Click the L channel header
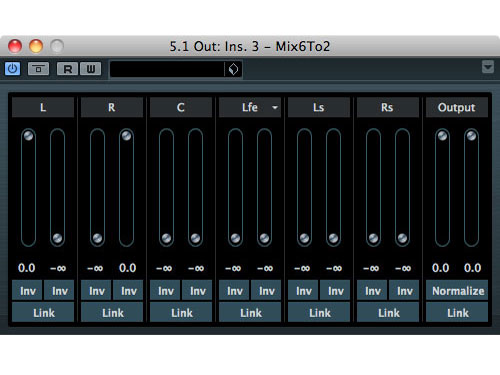 pos(43,107)
